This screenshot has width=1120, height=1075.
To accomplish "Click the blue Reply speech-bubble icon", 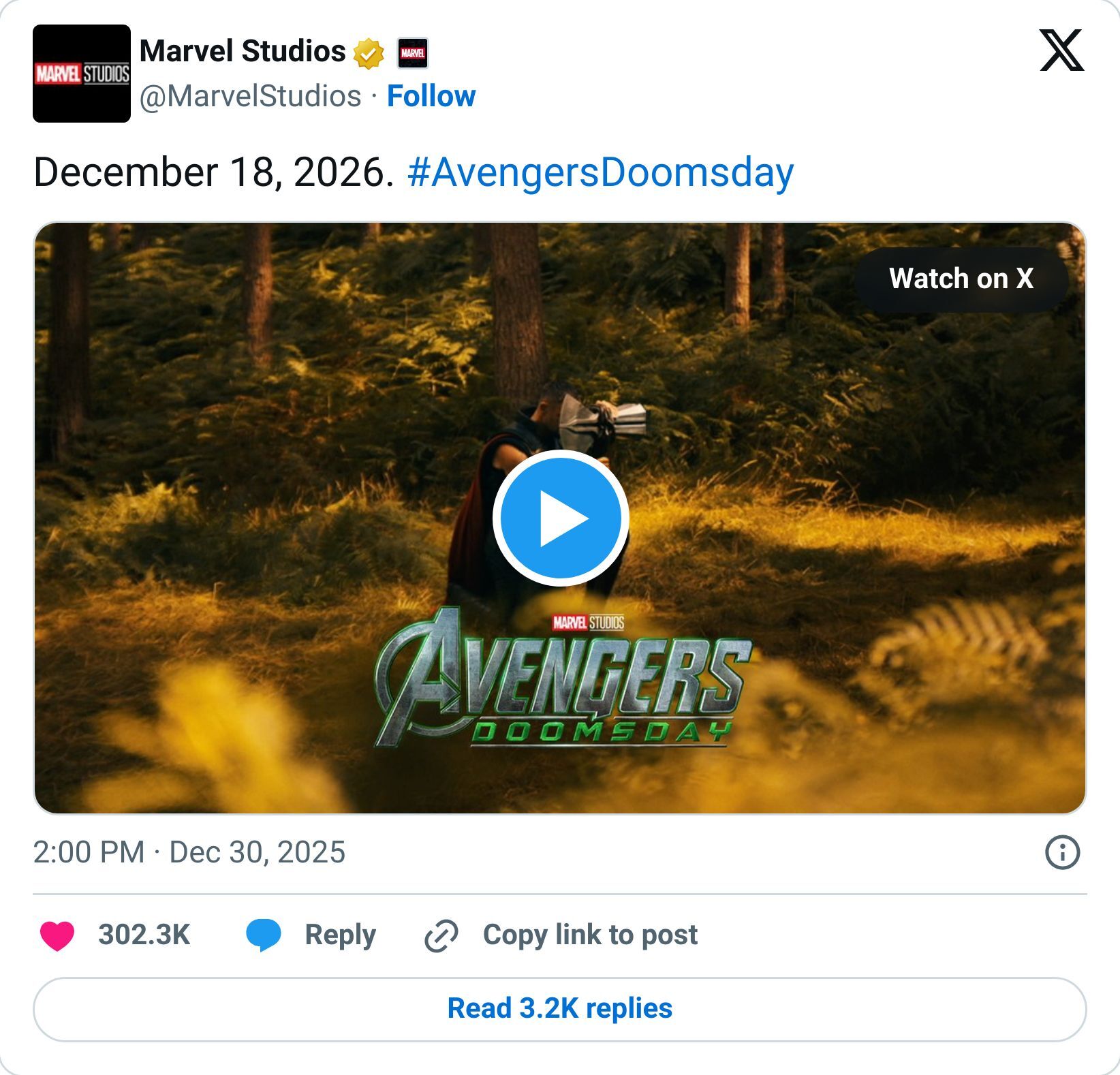I will pos(266,935).
